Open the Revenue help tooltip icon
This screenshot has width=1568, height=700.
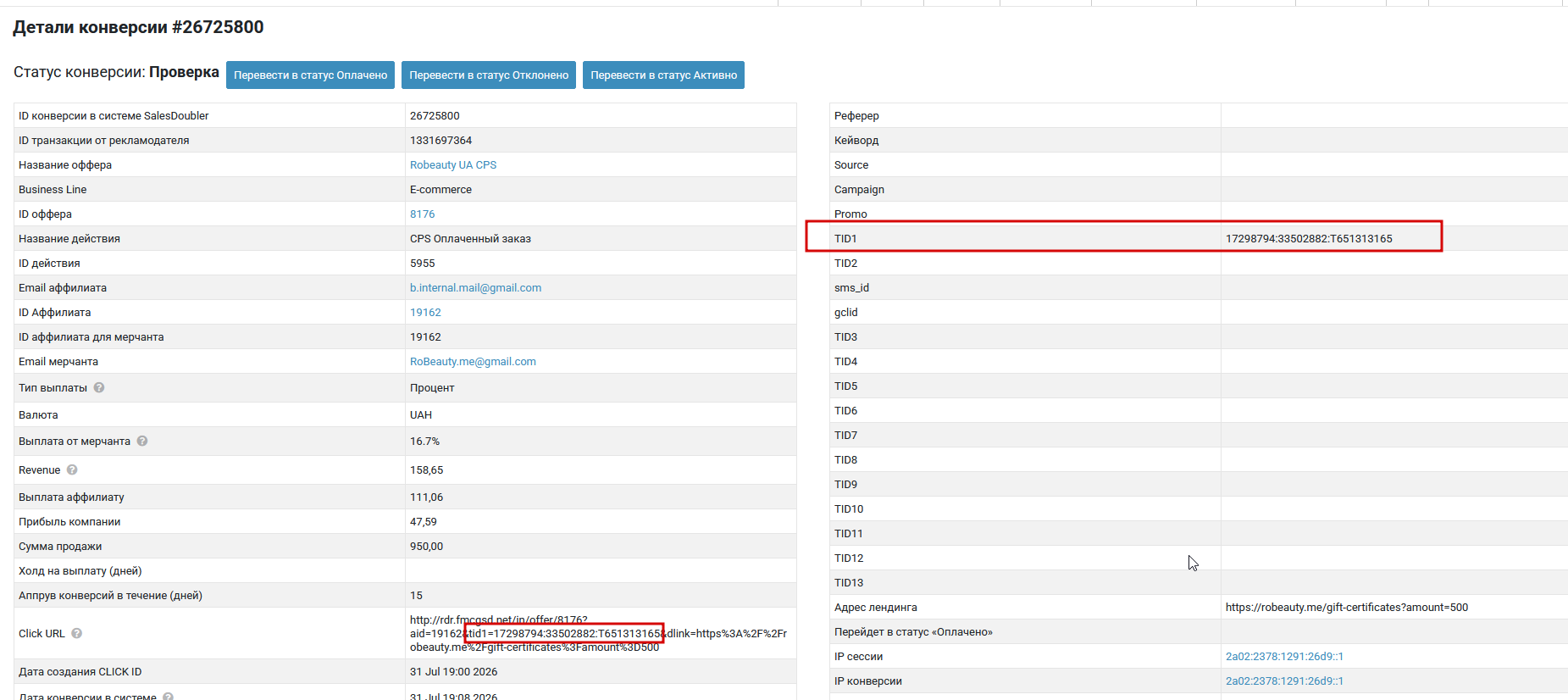[x=72, y=469]
